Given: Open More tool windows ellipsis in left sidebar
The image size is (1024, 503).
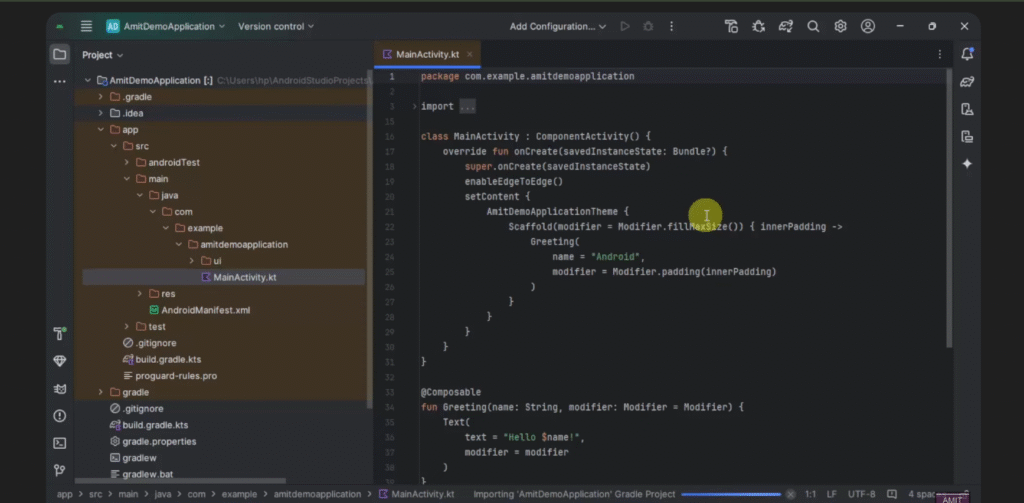Looking at the screenshot, I should point(59,82).
